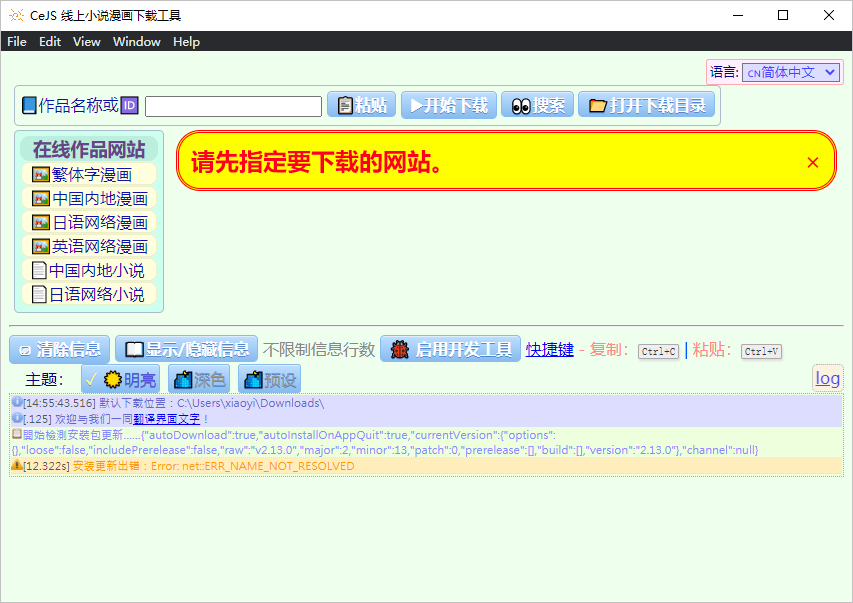Expand the 中国内地漫画 site category

(89, 199)
